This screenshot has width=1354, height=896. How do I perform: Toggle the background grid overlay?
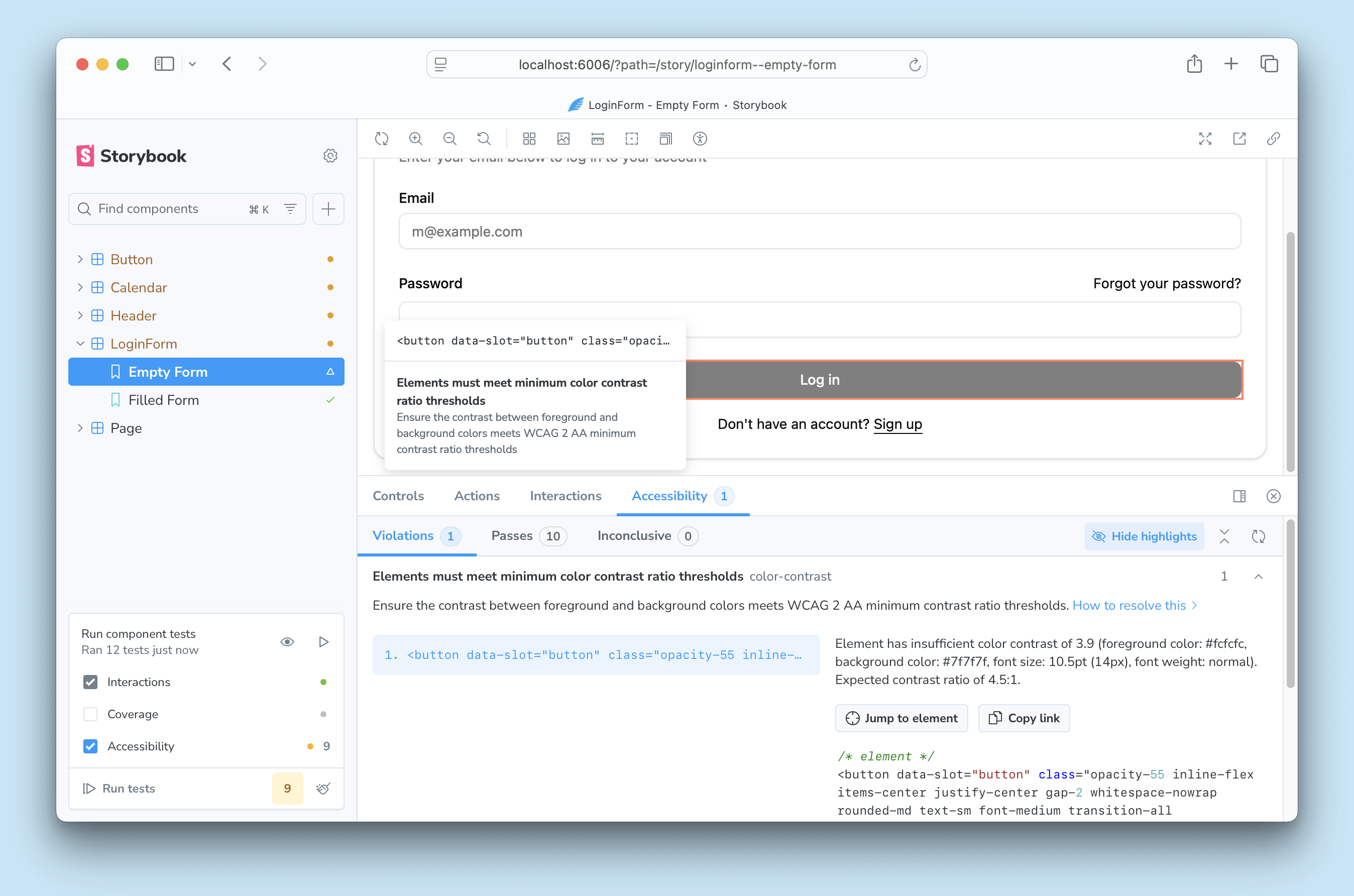529,139
